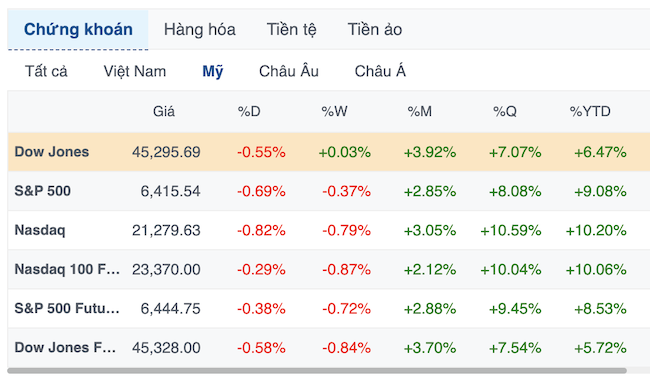Click the Giá column header
Screen dimensions: 650x382
164,111
